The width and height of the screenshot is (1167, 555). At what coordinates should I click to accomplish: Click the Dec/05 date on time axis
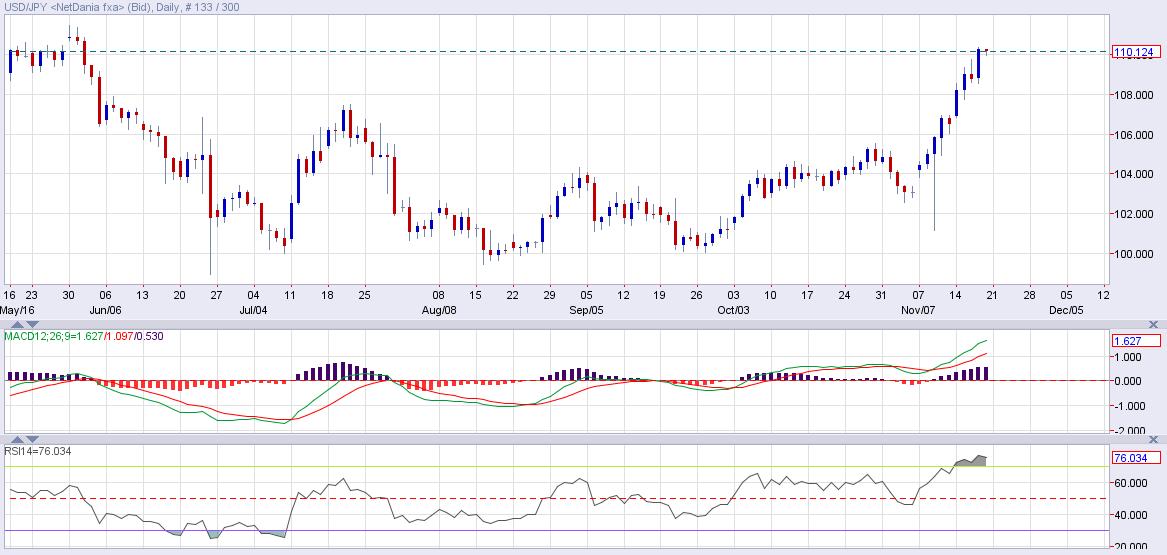1066,310
